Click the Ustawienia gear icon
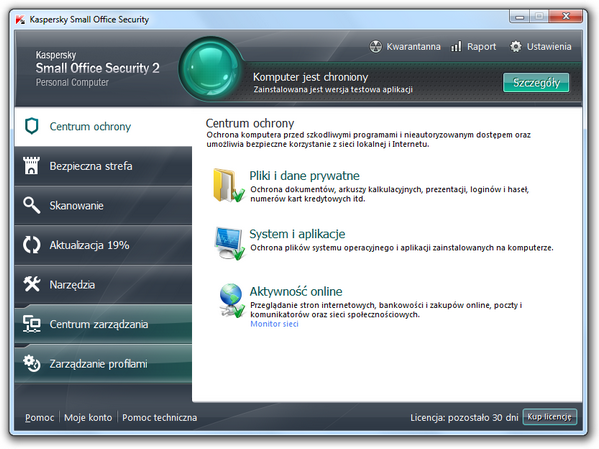Image resolution: width=599 pixels, height=449 pixels. pos(516,47)
